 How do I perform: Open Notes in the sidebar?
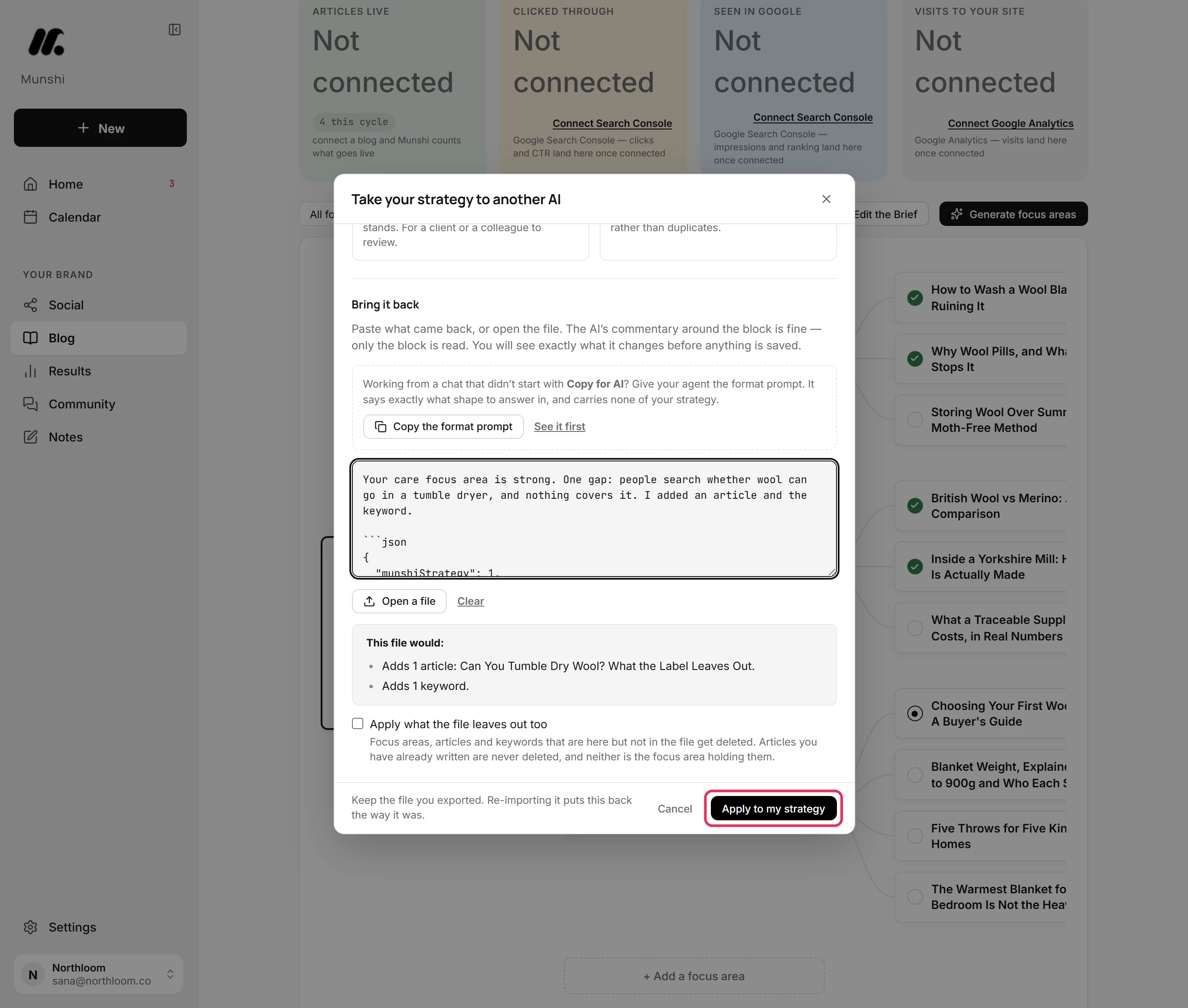(x=98, y=437)
